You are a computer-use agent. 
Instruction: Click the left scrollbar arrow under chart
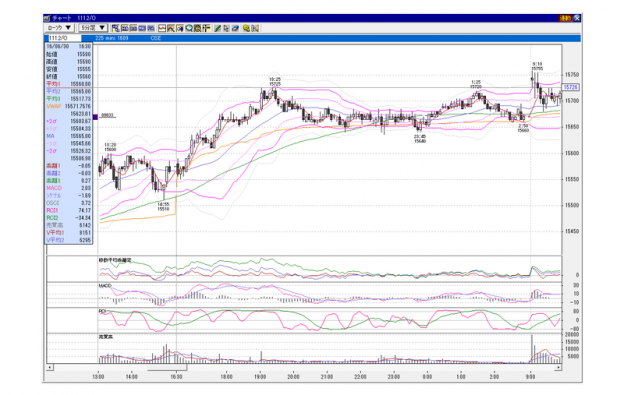(x=50, y=368)
